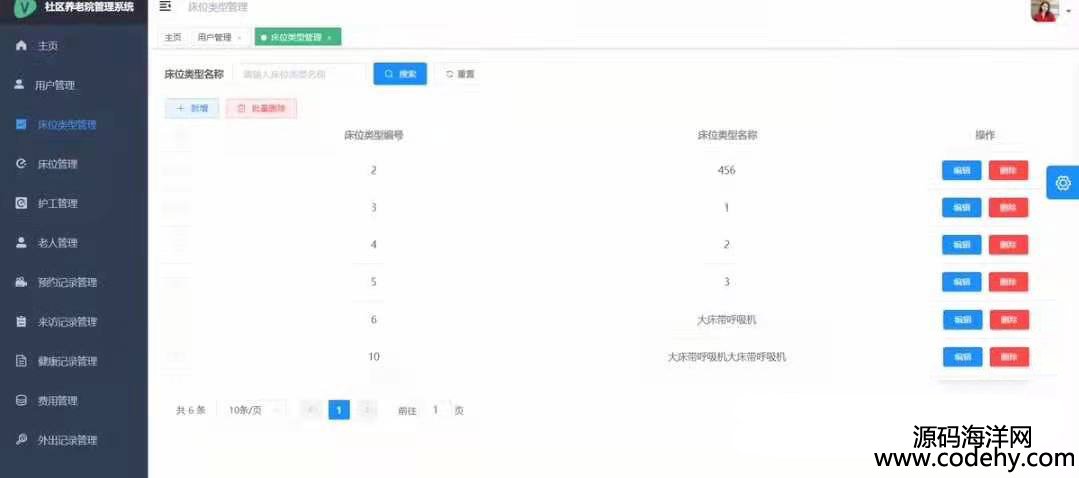Select the 护工管理 sidebar icon
Image resolution: width=1079 pixels, height=478 pixels.
(21, 203)
